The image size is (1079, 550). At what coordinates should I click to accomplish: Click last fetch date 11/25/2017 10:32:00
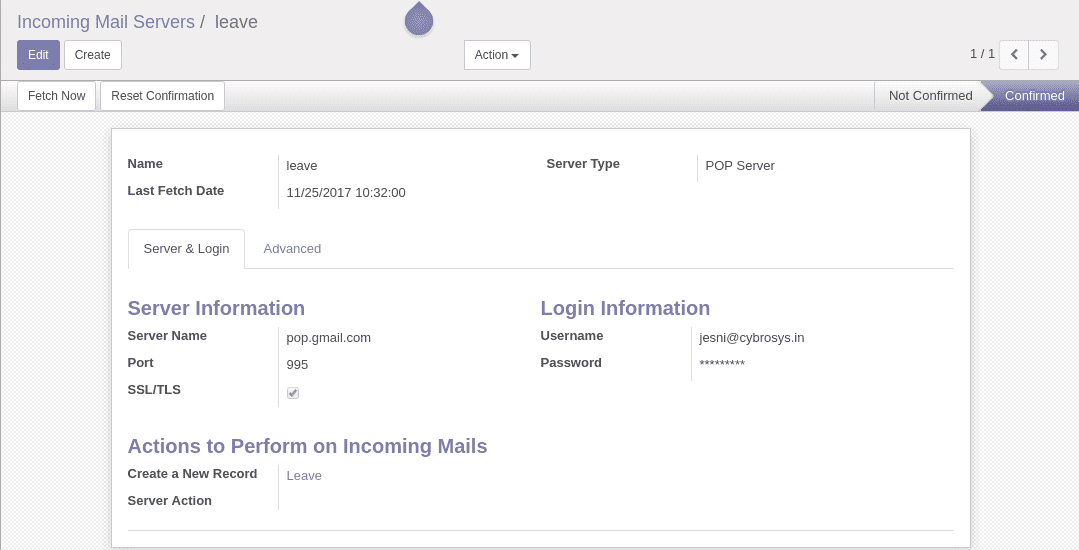pyautogui.click(x=346, y=193)
